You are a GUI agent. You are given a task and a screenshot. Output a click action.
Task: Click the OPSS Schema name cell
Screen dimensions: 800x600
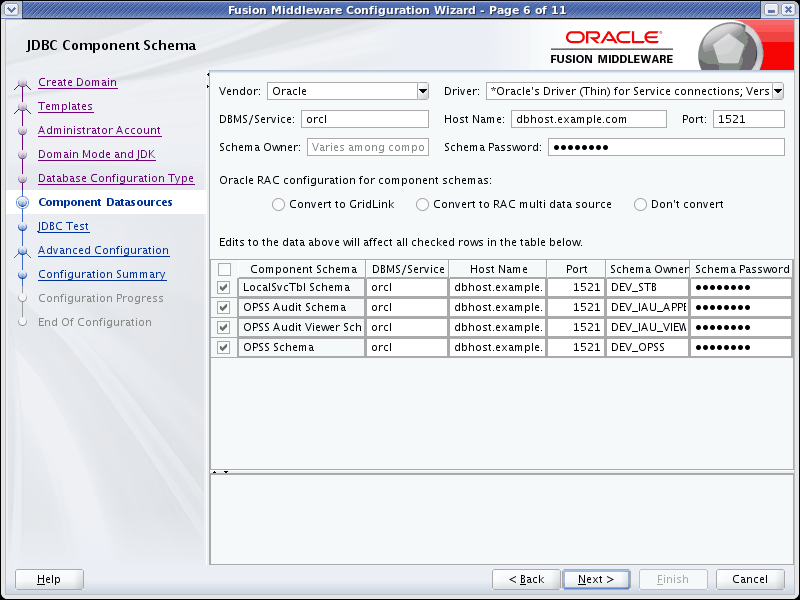(x=302, y=347)
